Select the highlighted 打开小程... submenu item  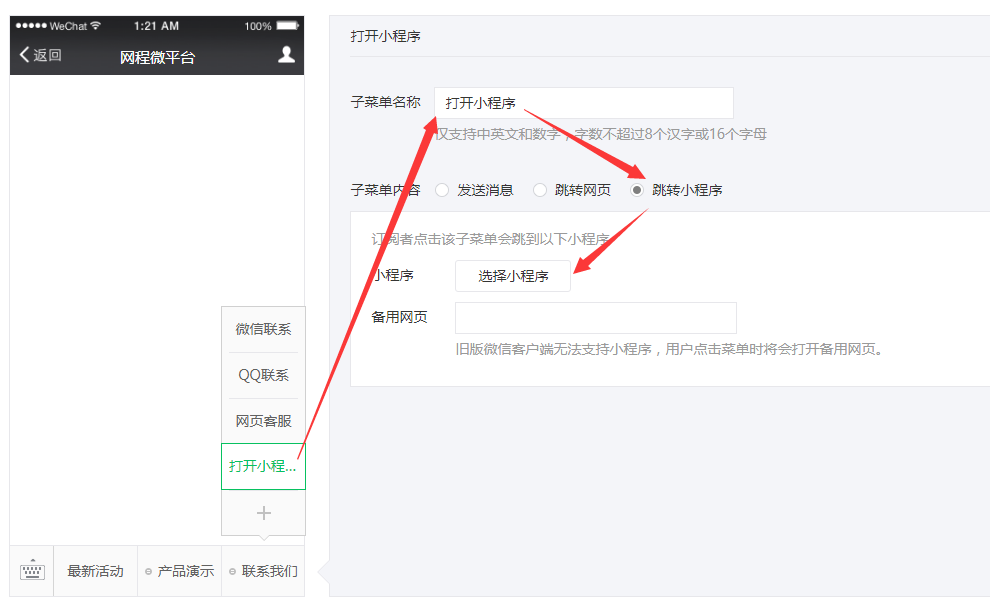(263, 466)
